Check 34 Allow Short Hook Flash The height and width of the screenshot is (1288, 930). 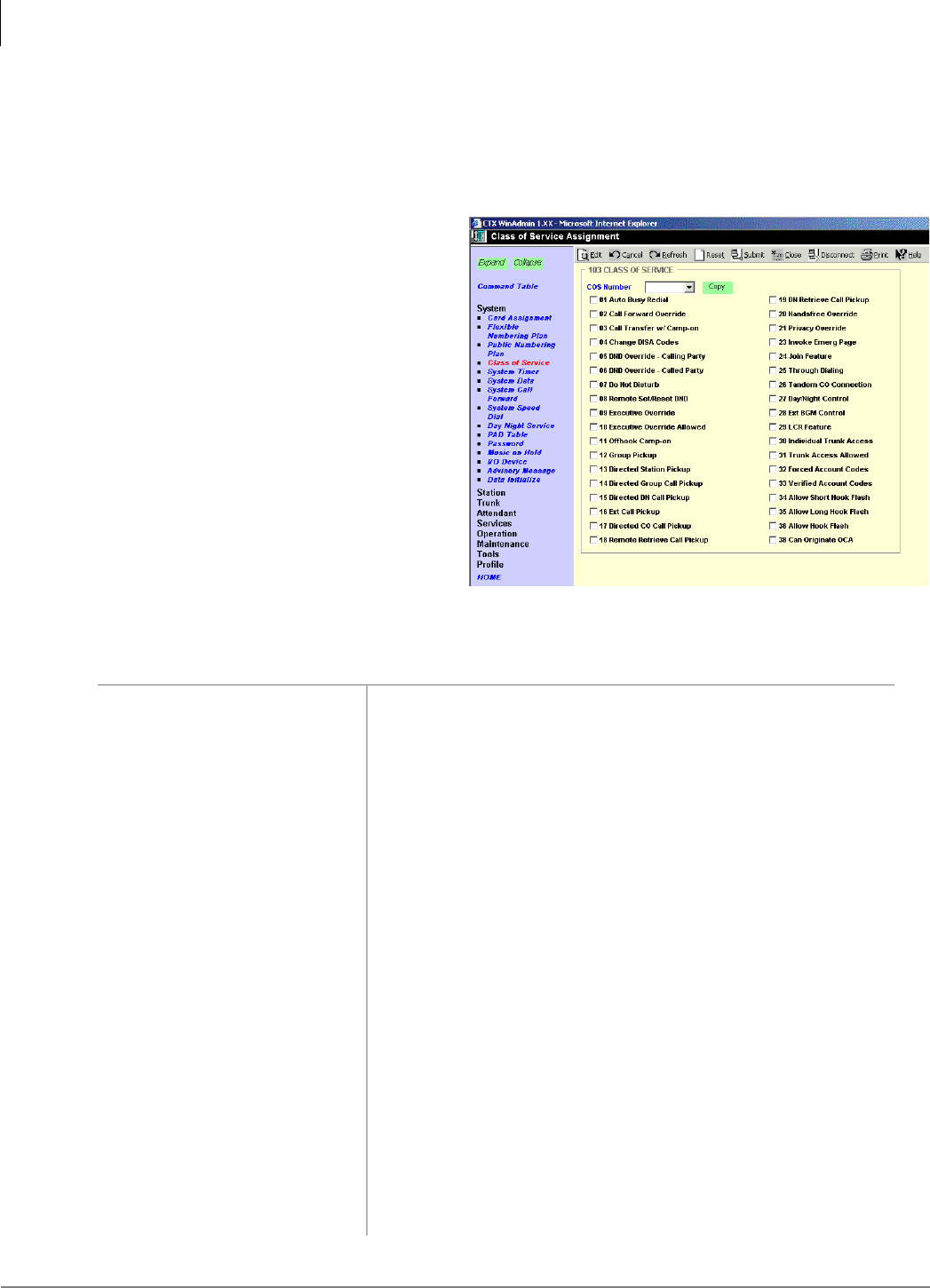pos(773,497)
